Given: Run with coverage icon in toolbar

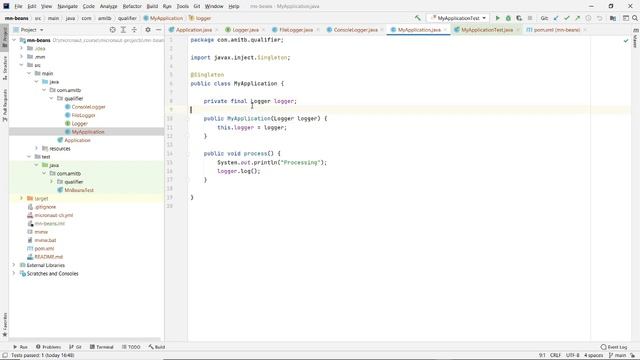Looking at the screenshot, I should click(519, 18).
